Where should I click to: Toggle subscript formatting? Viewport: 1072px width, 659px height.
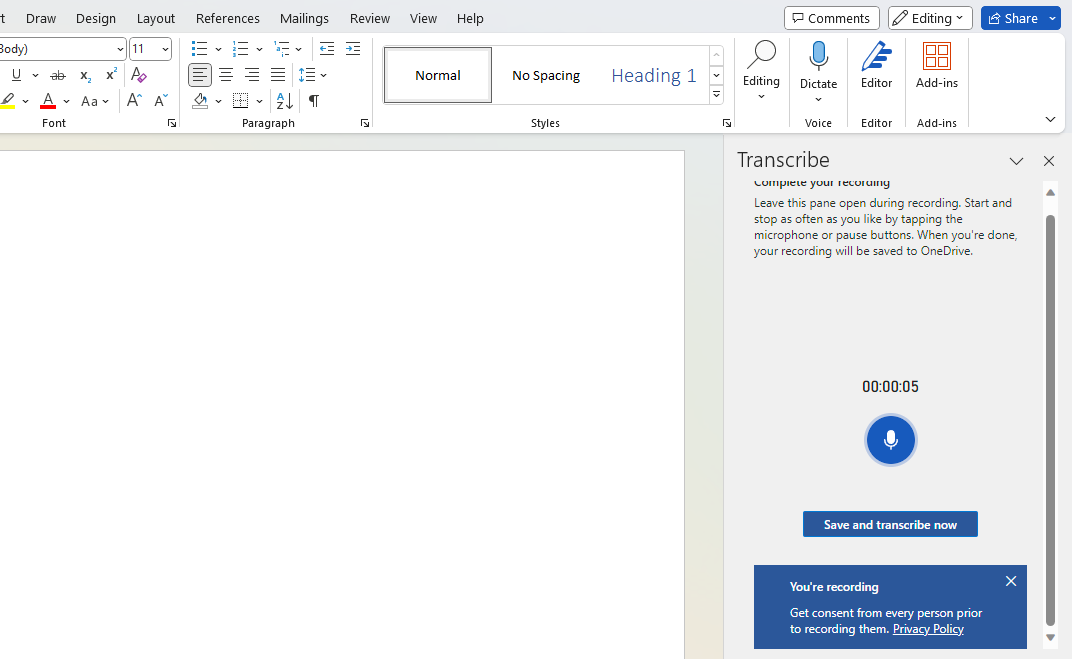(85, 75)
